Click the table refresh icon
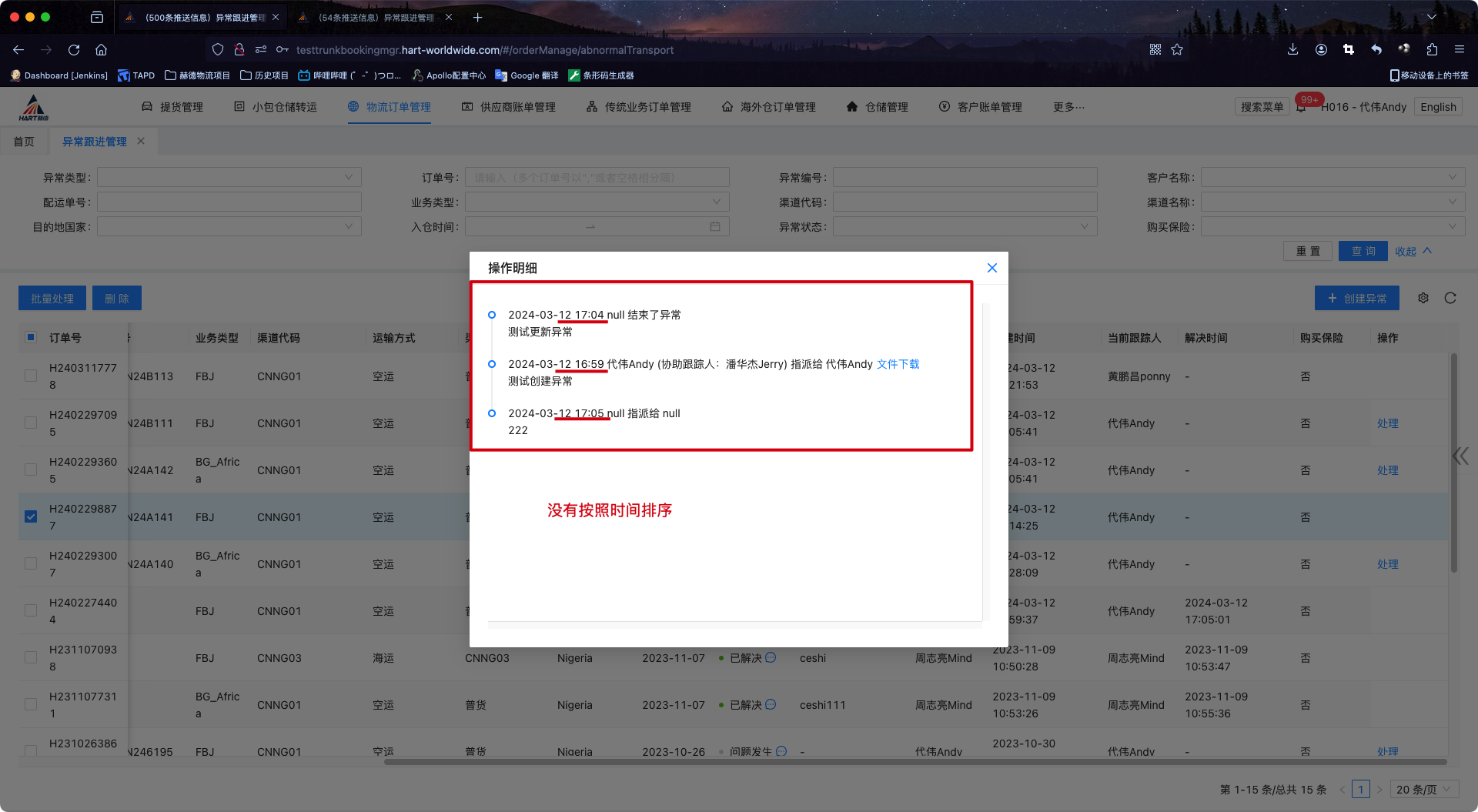The image size is (1478, 812). click(x=1450, y=298)
